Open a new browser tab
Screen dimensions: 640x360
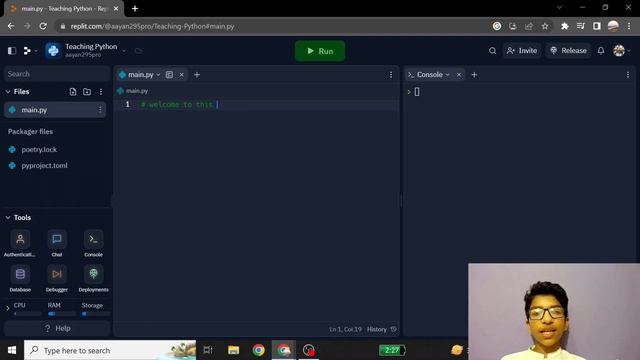135,9
